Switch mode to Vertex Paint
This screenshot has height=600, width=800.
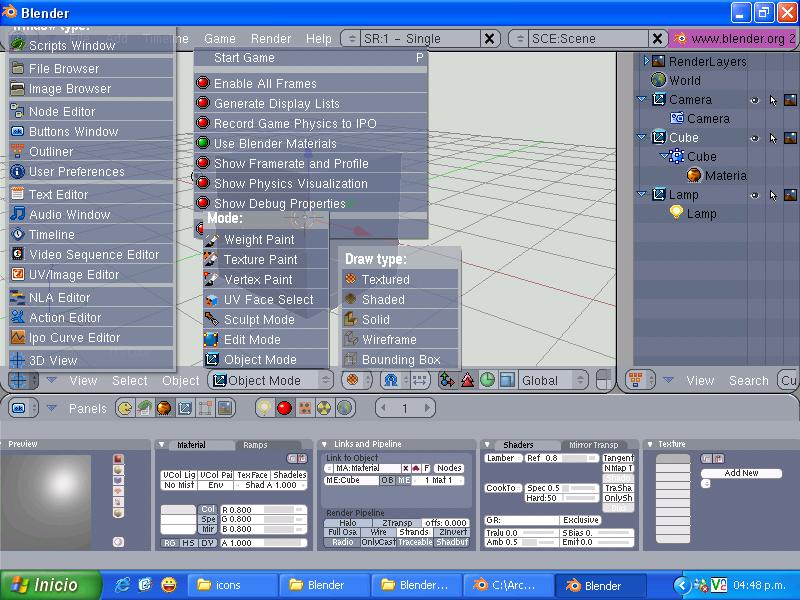[265, 280]
